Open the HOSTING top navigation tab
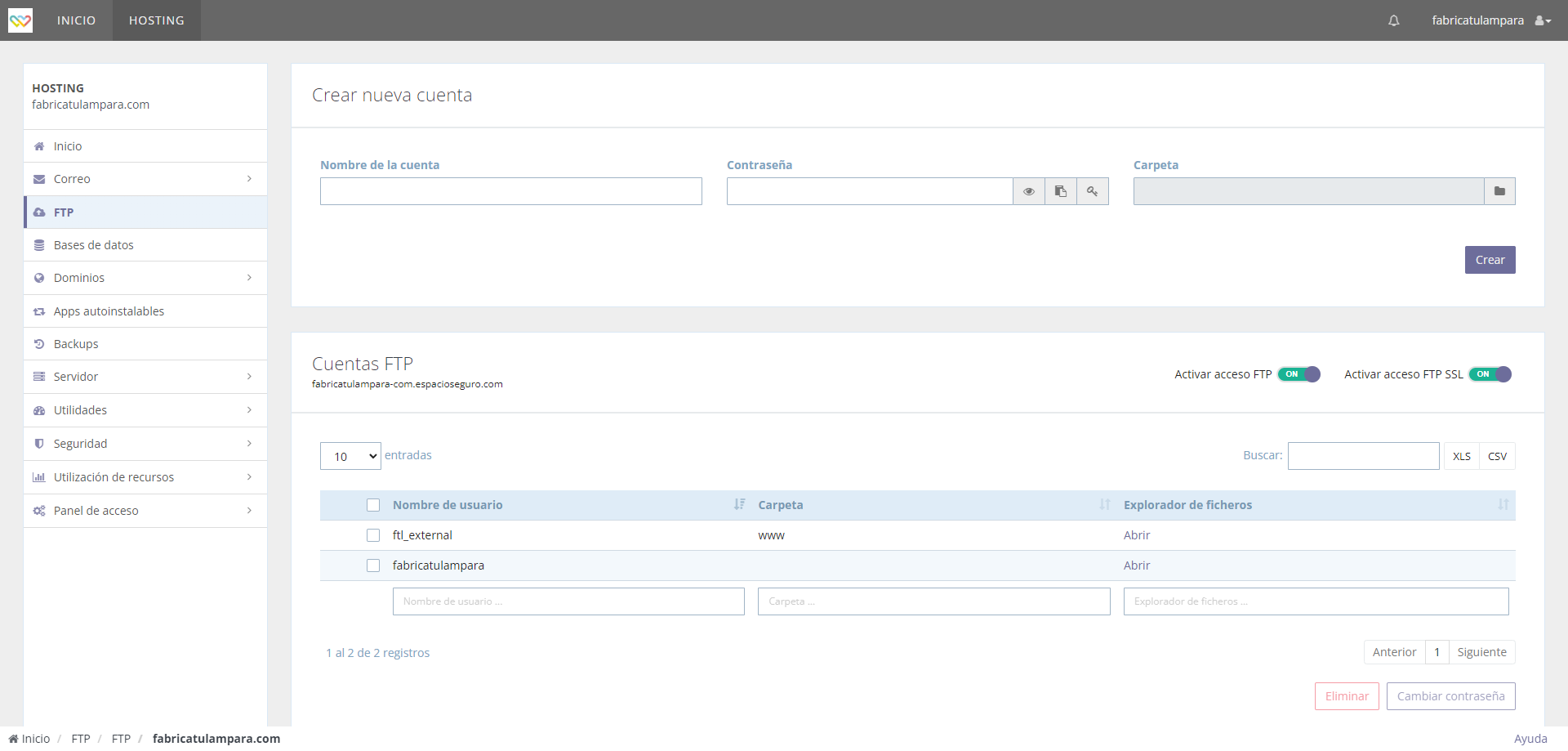Screen dimensions: 1568x751 pos(156,20)
